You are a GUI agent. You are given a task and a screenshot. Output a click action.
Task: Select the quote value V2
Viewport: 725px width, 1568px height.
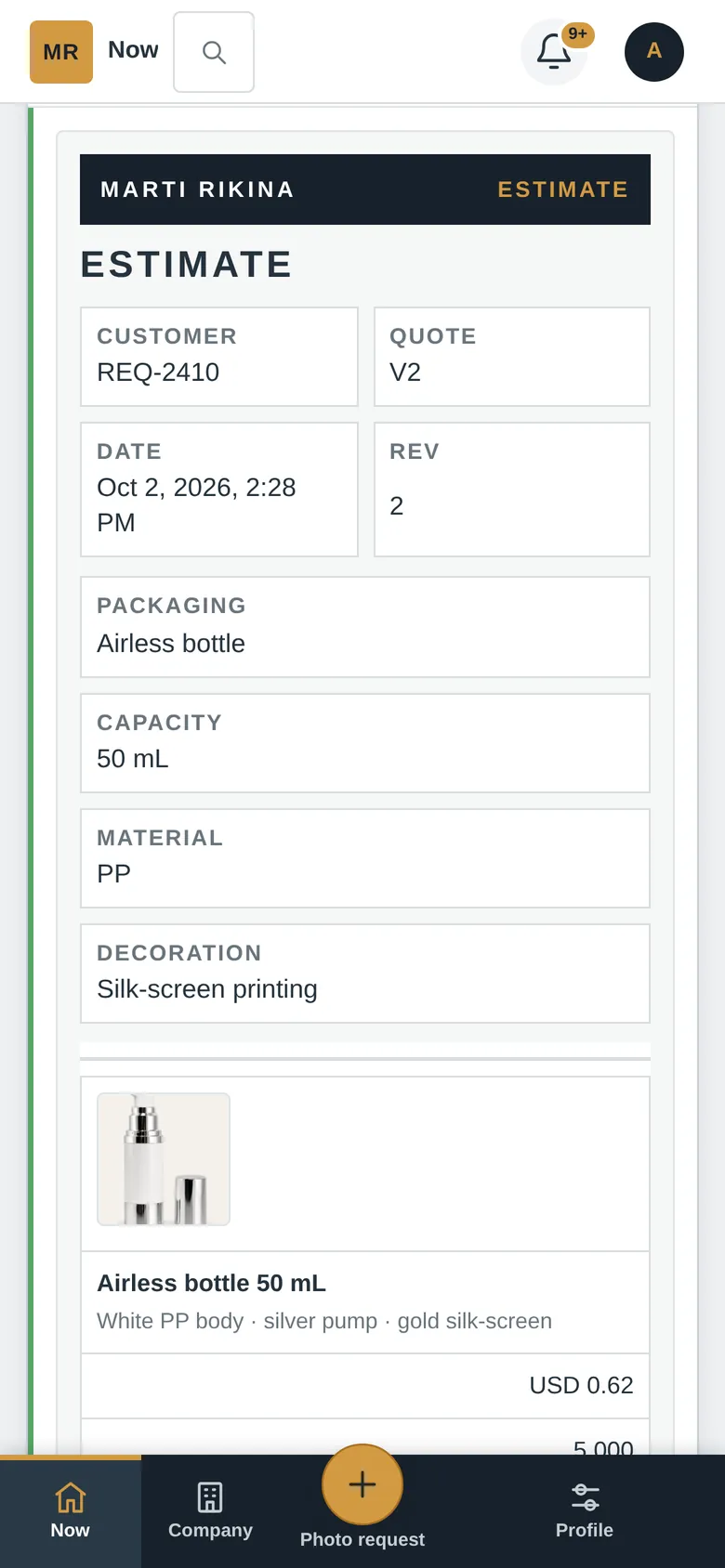click(405, 372)
